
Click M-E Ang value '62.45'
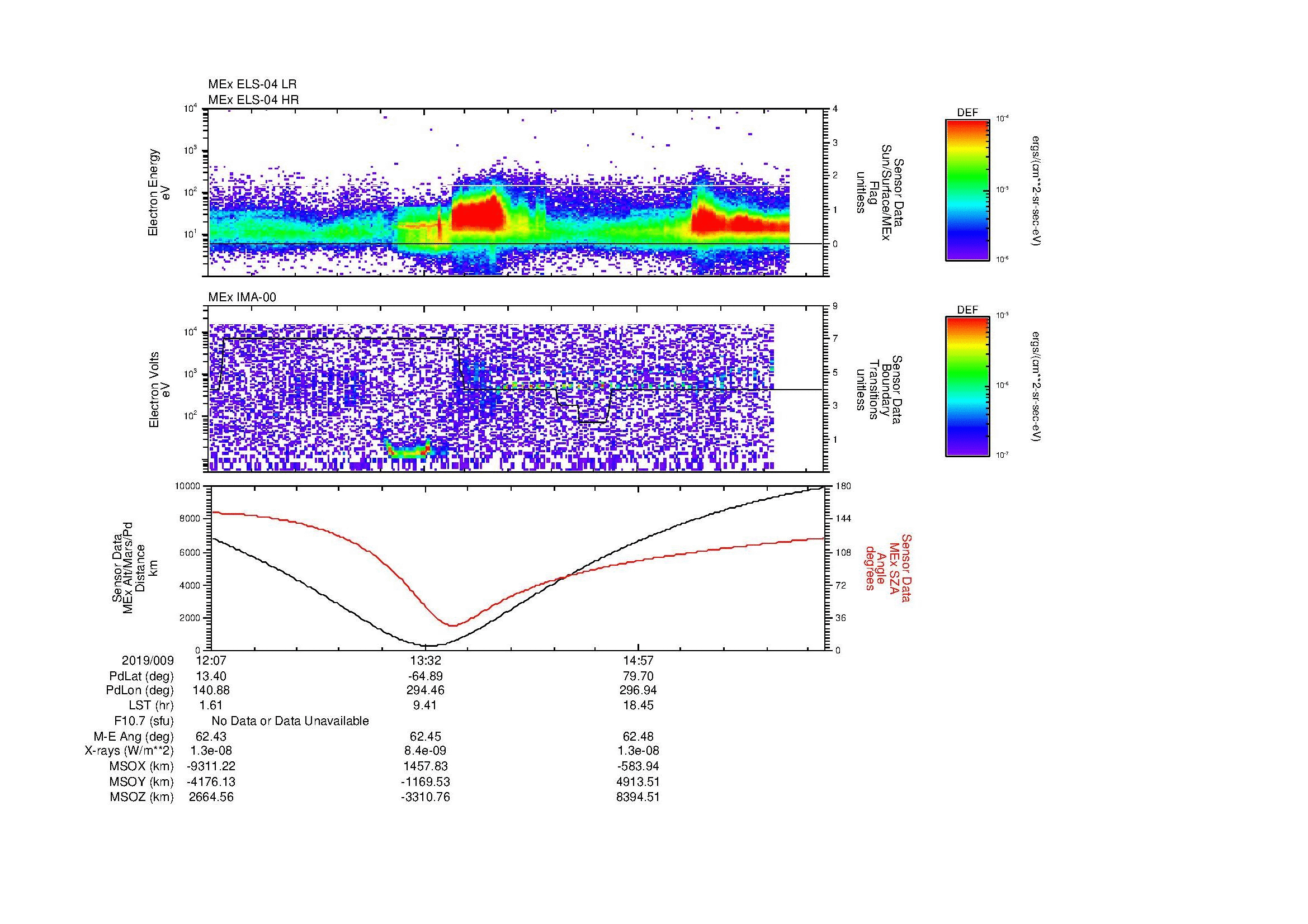426,736
